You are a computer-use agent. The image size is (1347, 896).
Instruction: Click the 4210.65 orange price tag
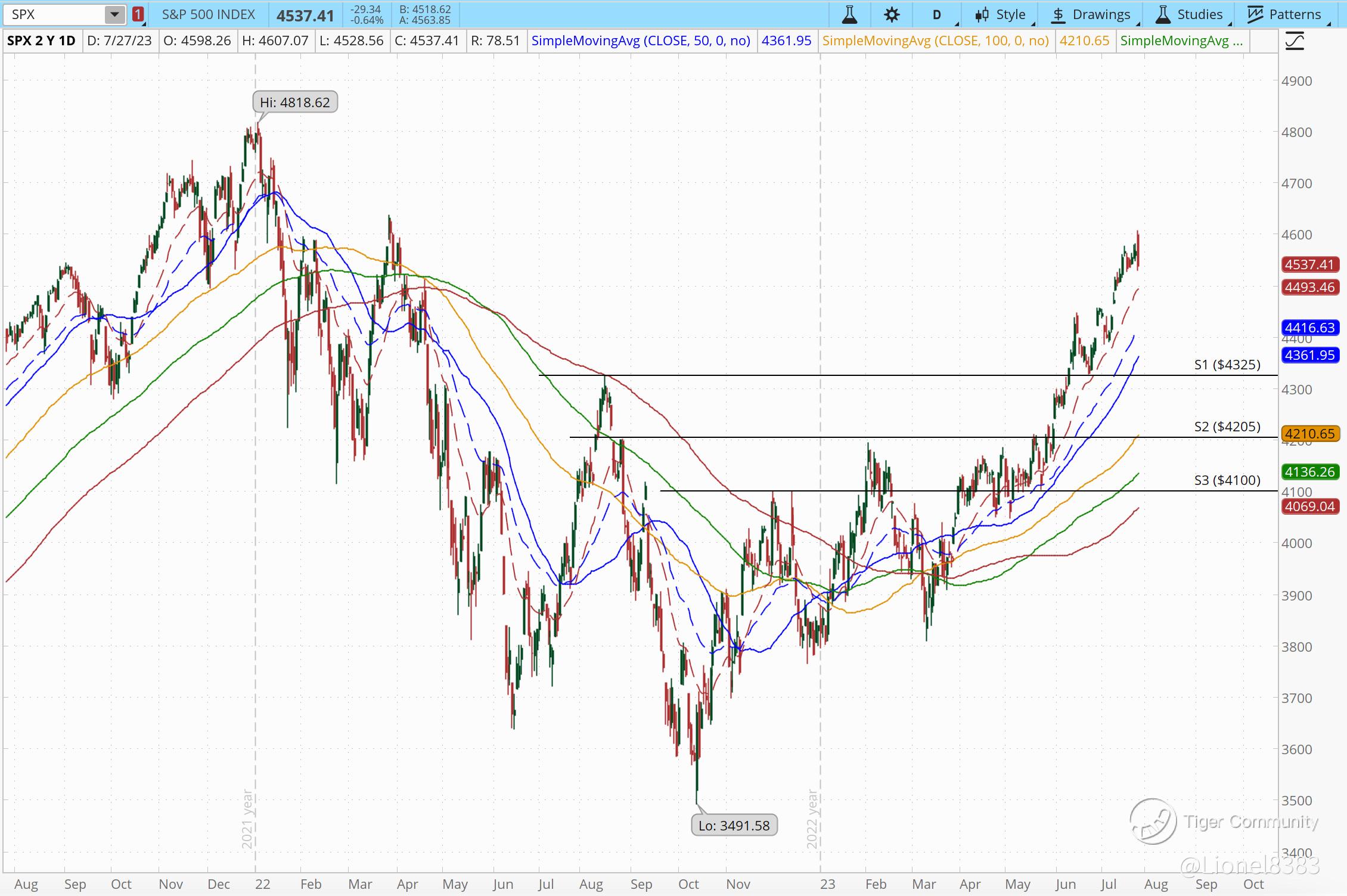coord(1309,434)
